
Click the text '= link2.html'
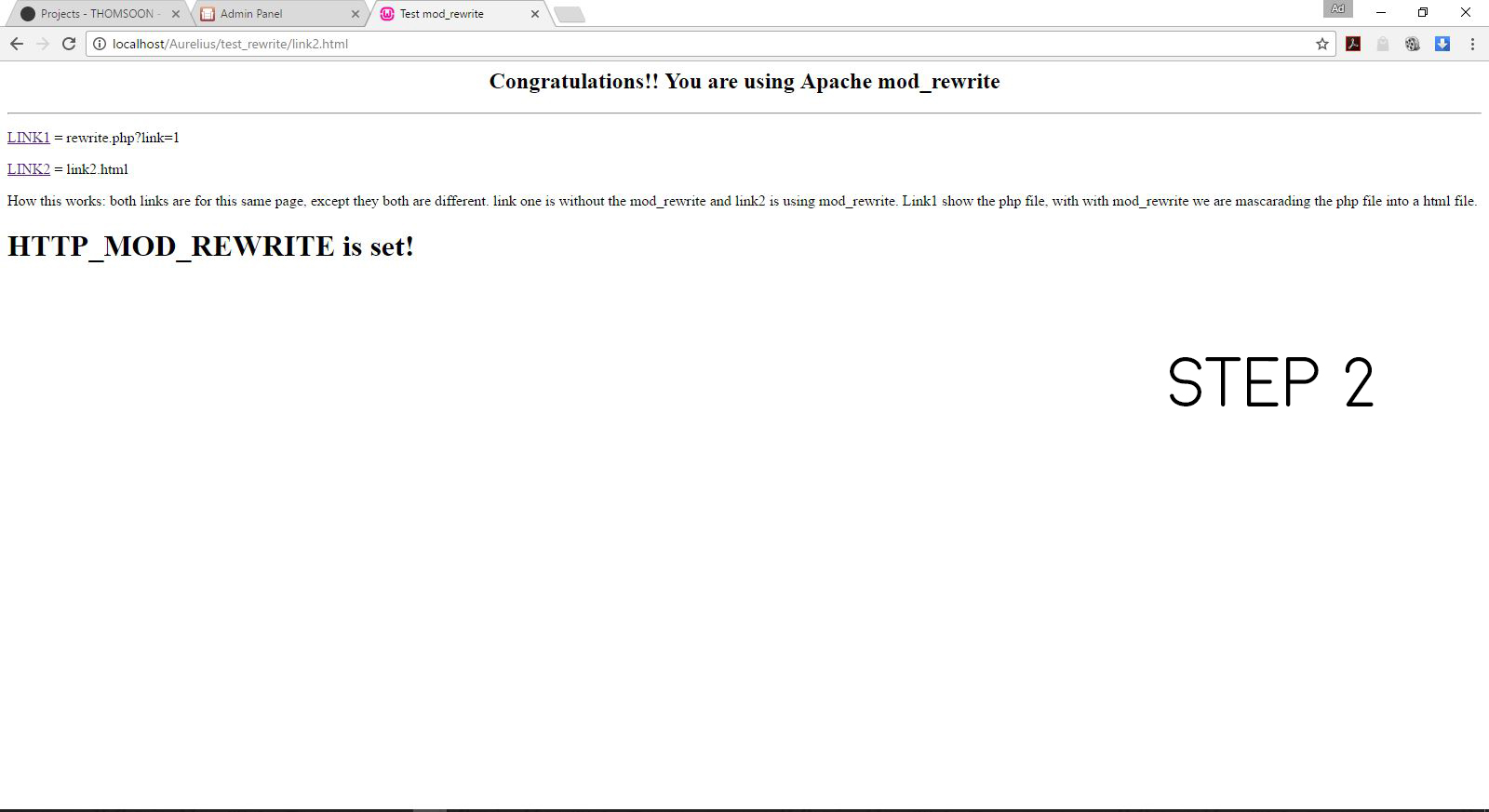(x=91, y=169)
